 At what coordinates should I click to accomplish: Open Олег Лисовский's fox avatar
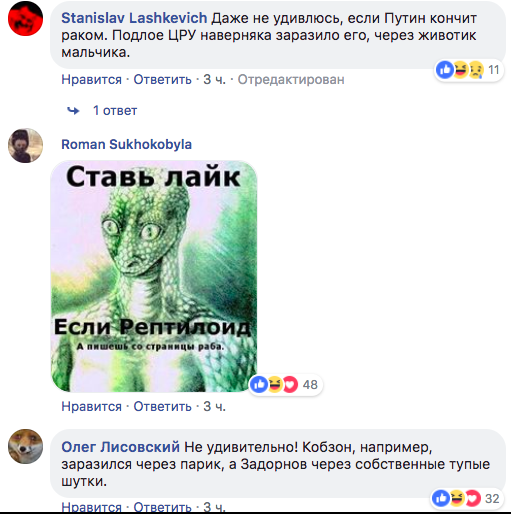[x=25, y=446]
